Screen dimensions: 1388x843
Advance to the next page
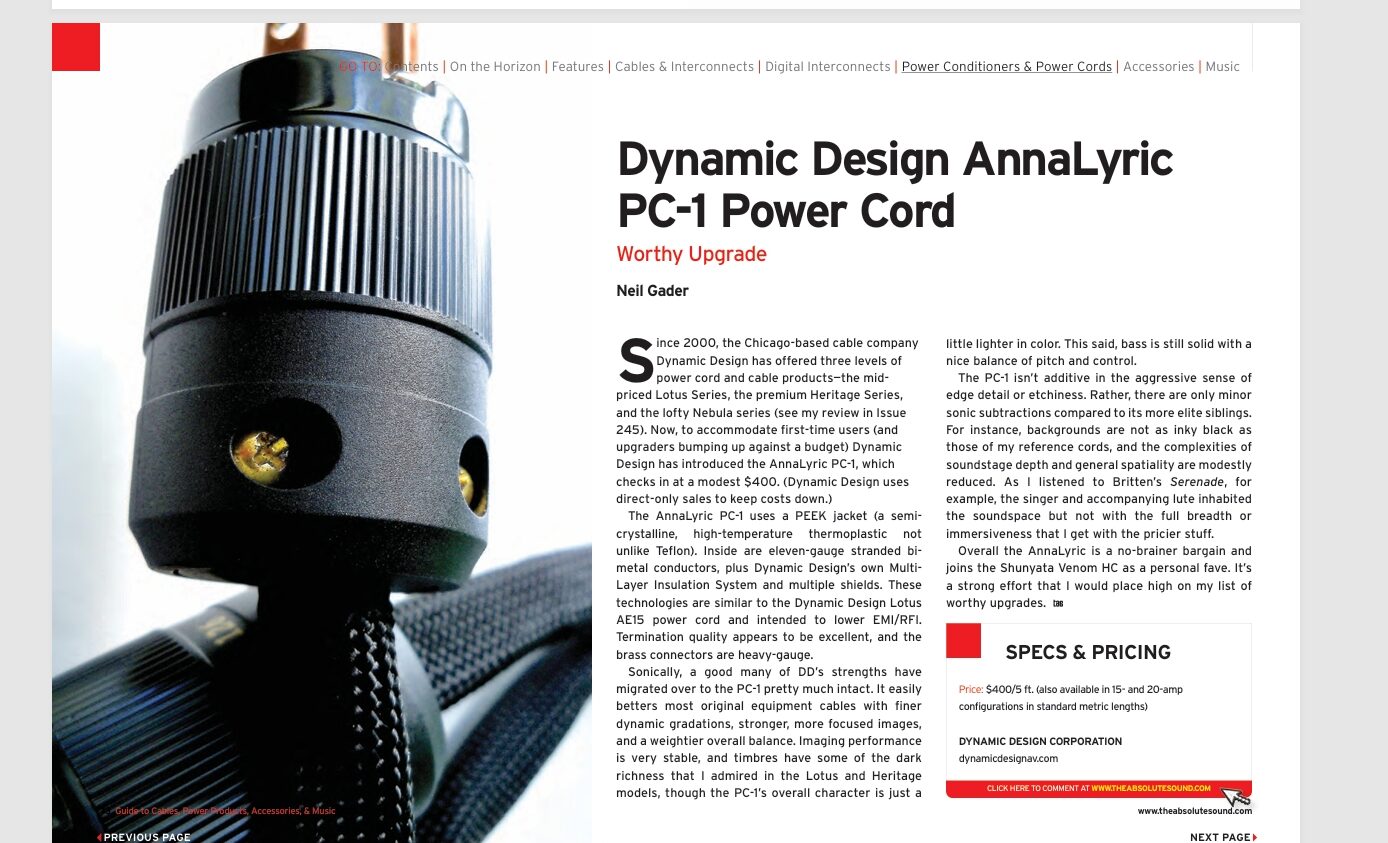[x=1223, y=837]
